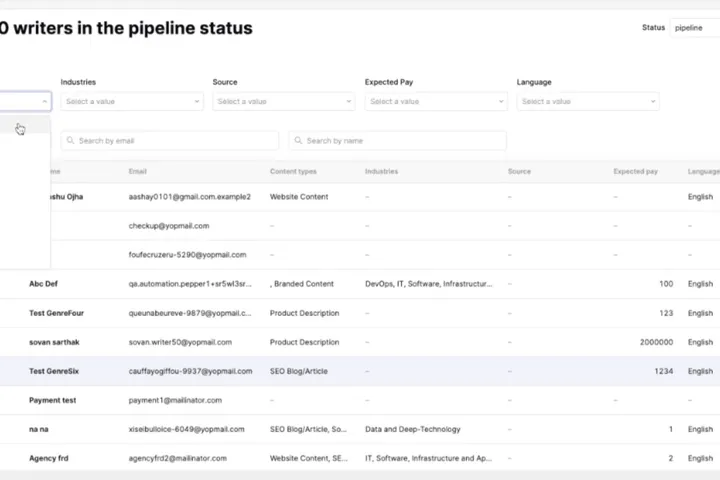Open writer row Test GenreSix
720x480 pixels.
pyautogui.click(x=360, y=371)
